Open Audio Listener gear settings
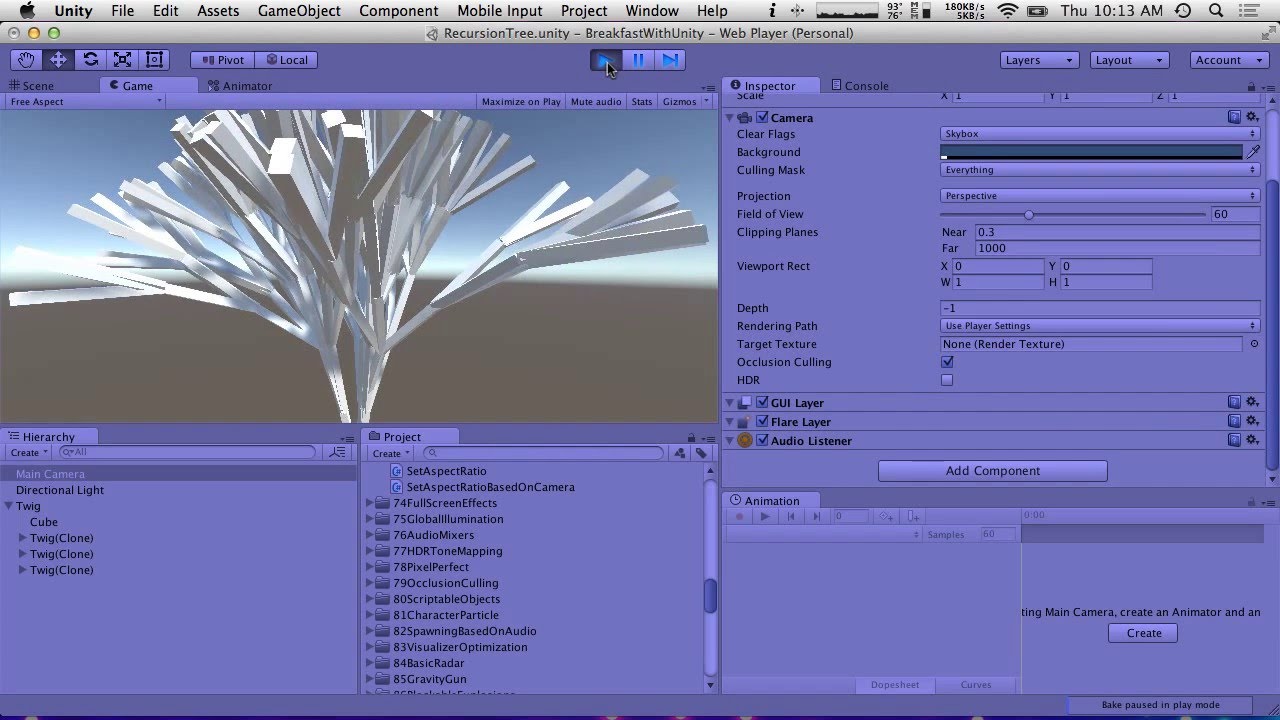The image size is (1280, 720). [1251, 441]
